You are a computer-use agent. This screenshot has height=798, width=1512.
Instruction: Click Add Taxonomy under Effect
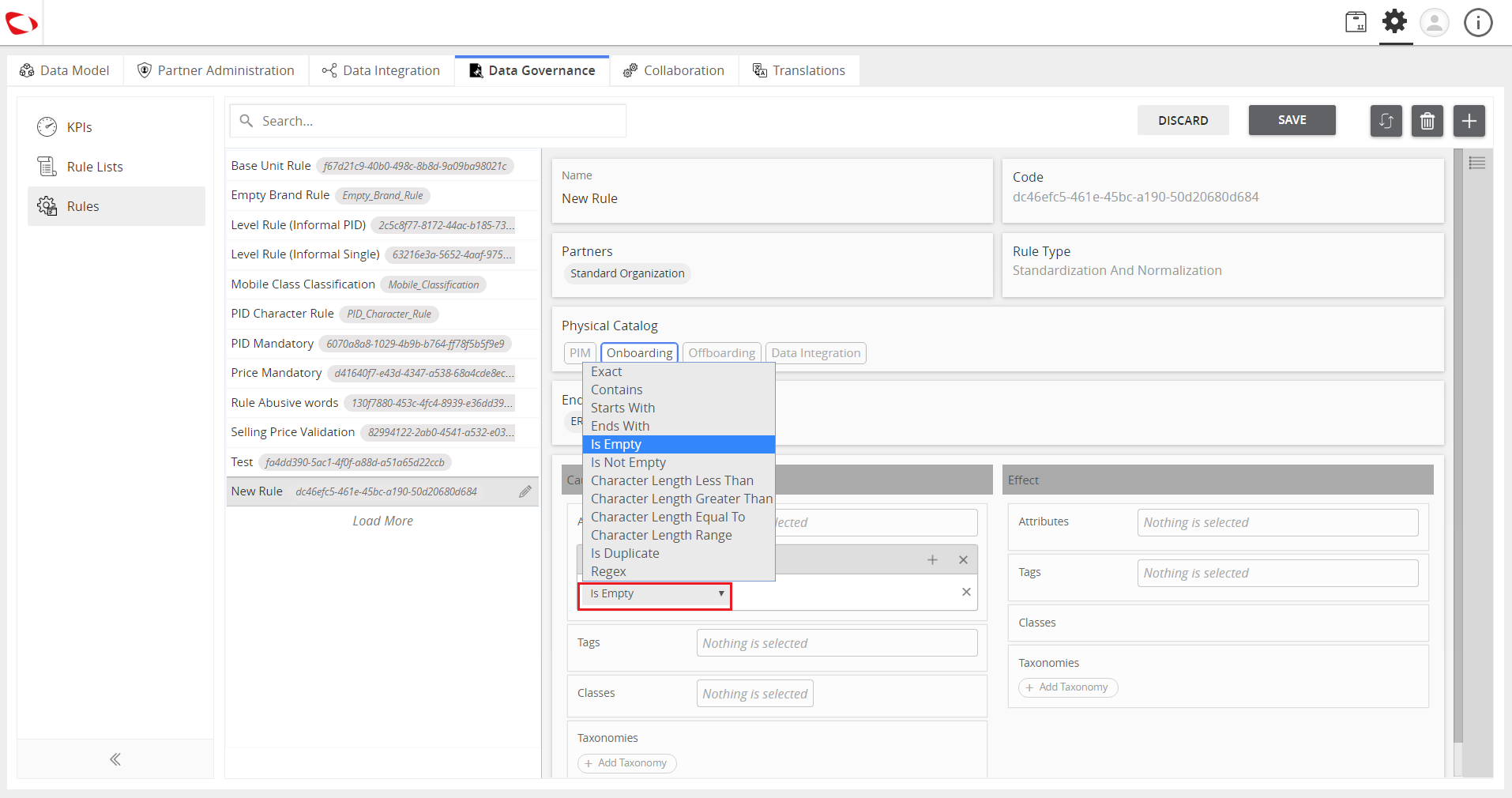[1068, 687]
